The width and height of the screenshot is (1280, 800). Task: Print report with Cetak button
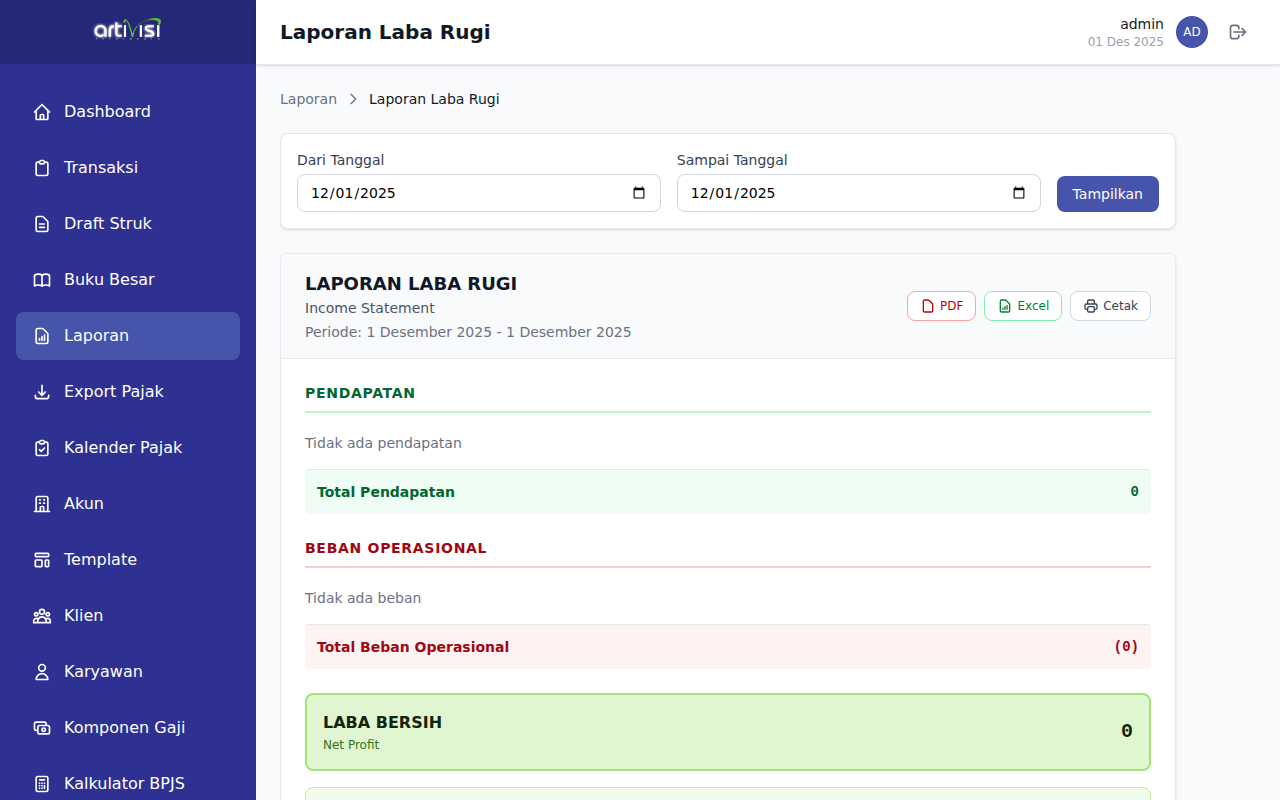pyautogui.click(x=1110, y=306)
